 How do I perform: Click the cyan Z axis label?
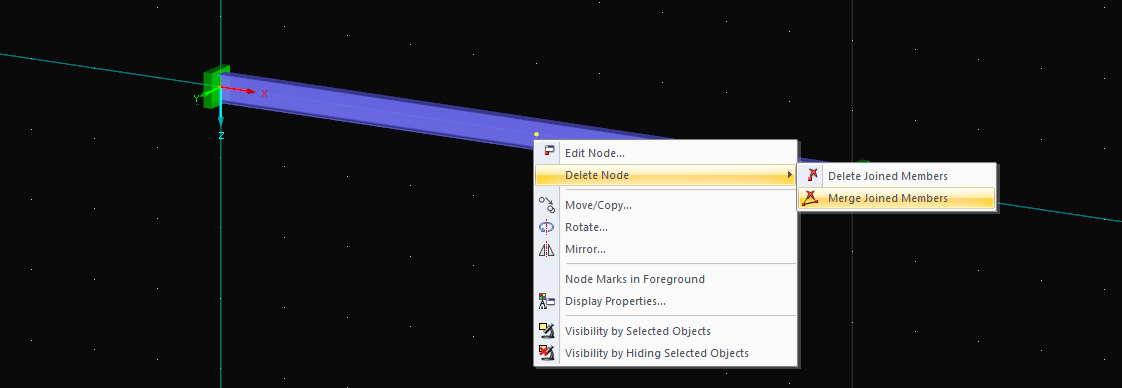pos(221,135)
